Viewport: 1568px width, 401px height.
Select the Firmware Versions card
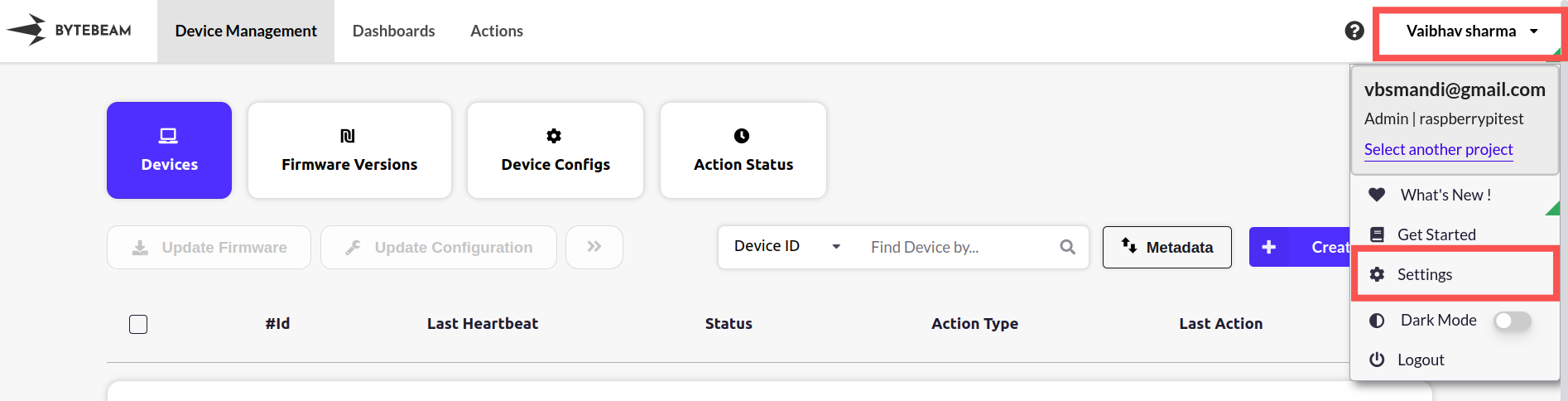(x=349, y=150)
